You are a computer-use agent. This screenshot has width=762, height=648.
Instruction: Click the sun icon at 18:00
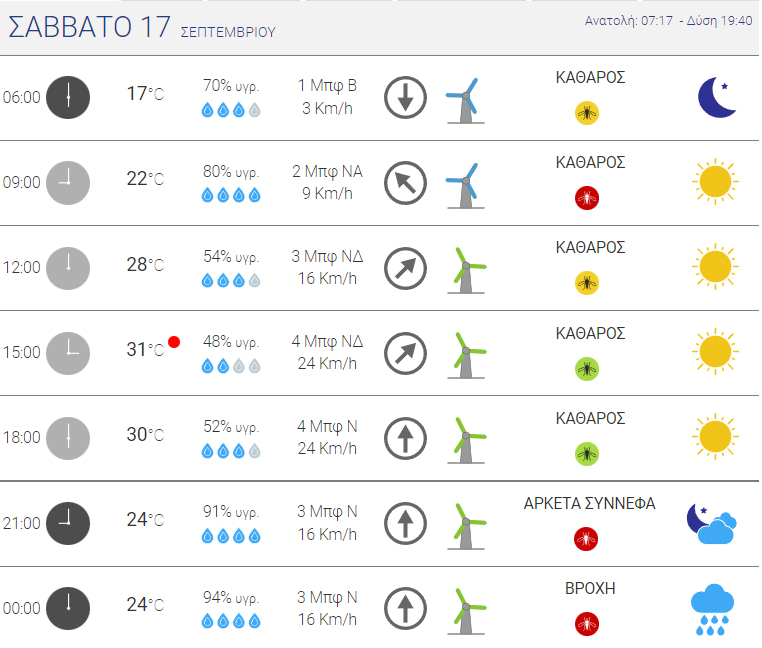715,437
